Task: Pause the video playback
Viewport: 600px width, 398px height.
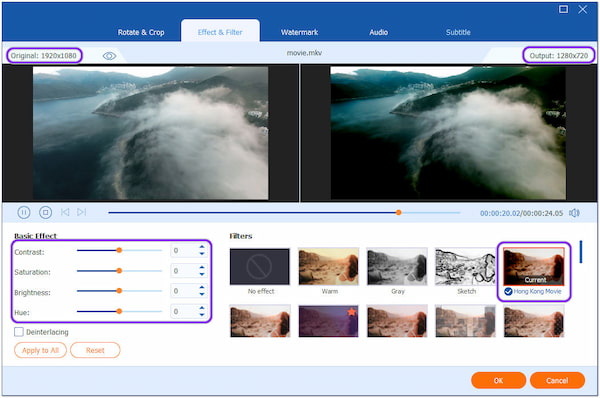Action: (x=24, y=212)
